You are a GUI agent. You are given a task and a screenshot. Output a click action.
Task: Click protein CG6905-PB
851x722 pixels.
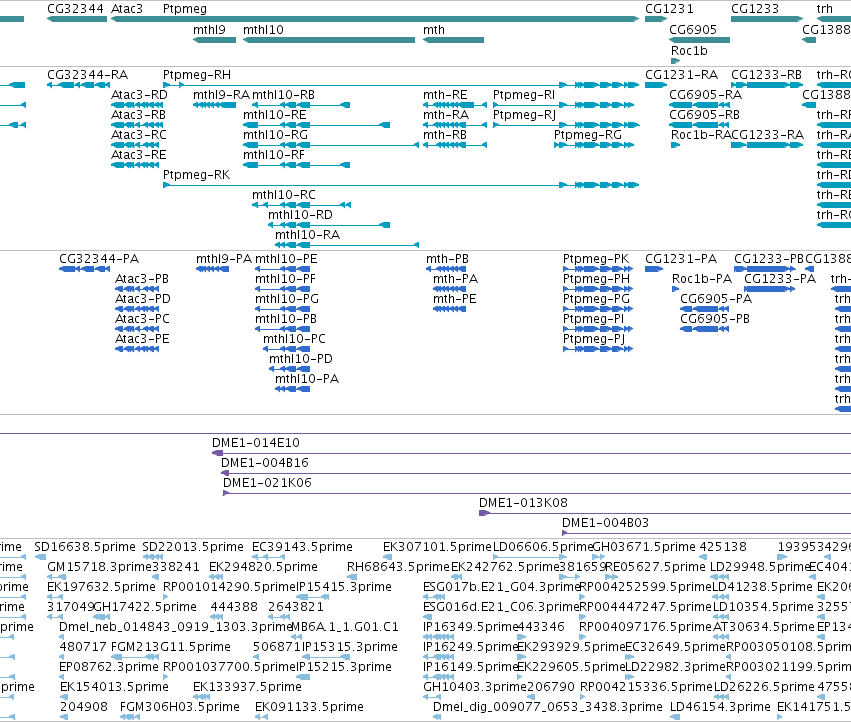coord(715,319)
